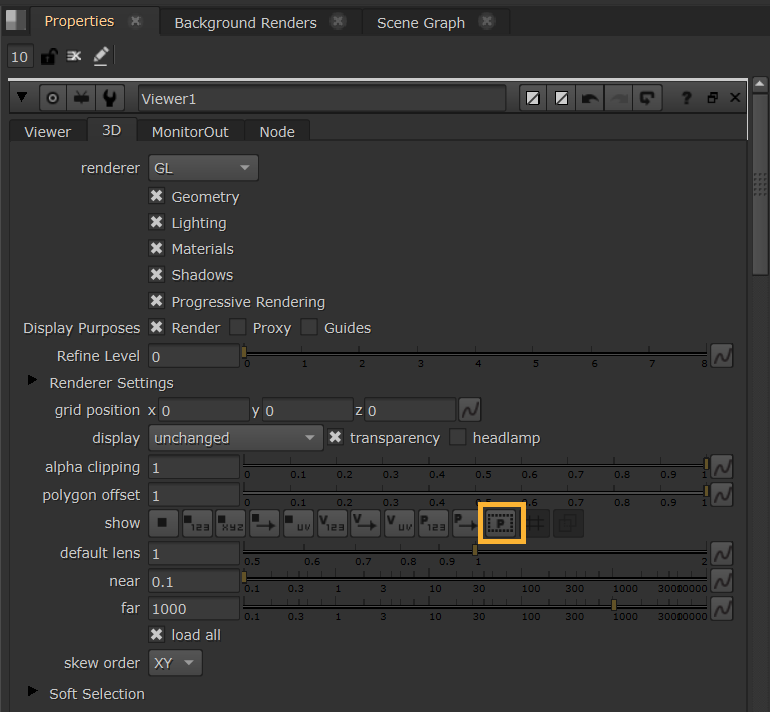Open the skew order XY dropdown
The width and height of the screenshot is (770, 712).
pyautogui.click(x=175, y=663)
